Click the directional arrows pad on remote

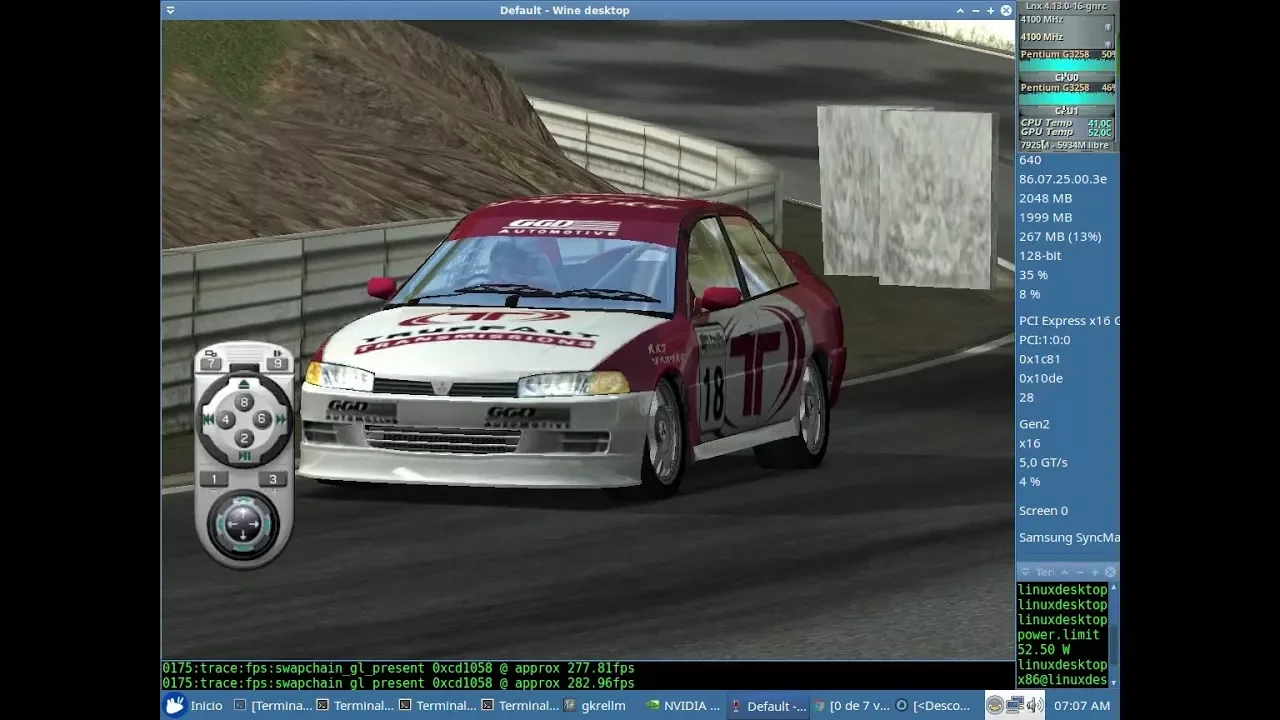pos(243,522)
